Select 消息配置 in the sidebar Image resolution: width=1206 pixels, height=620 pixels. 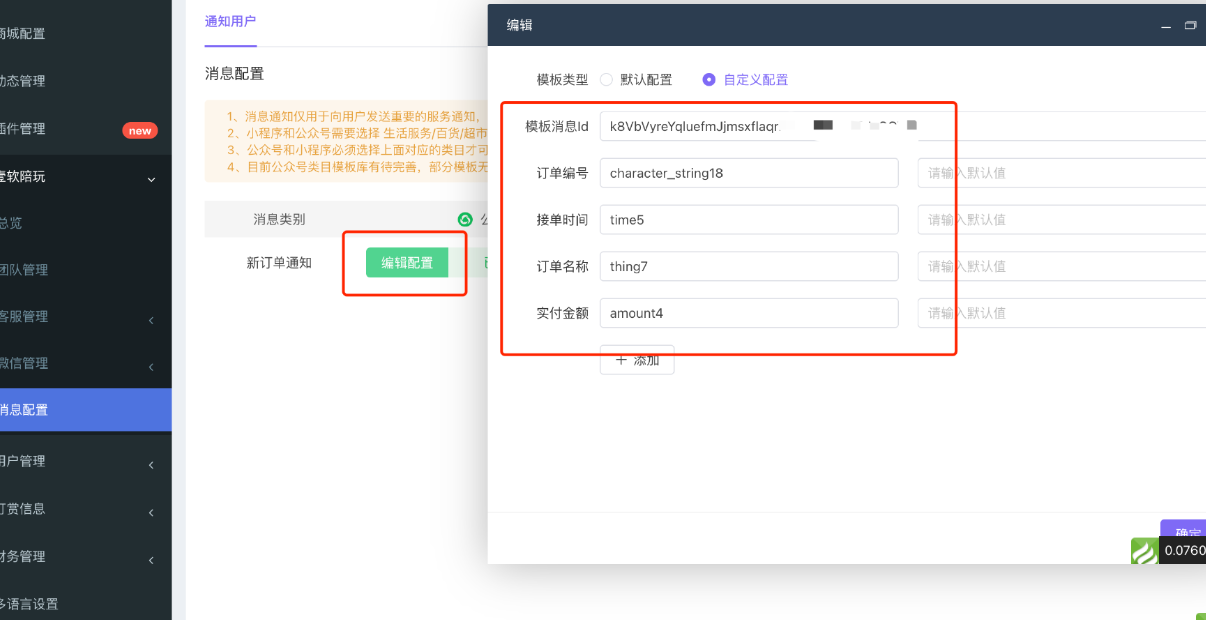85,410
